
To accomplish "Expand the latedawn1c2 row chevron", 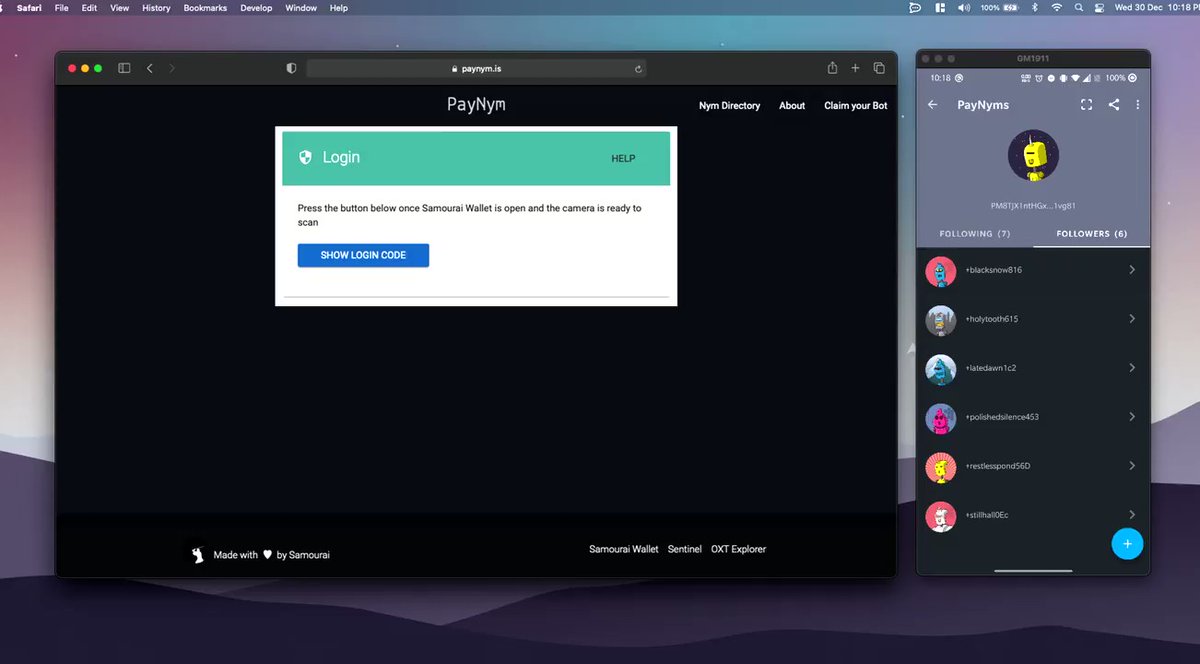I will coord(1132,368).
